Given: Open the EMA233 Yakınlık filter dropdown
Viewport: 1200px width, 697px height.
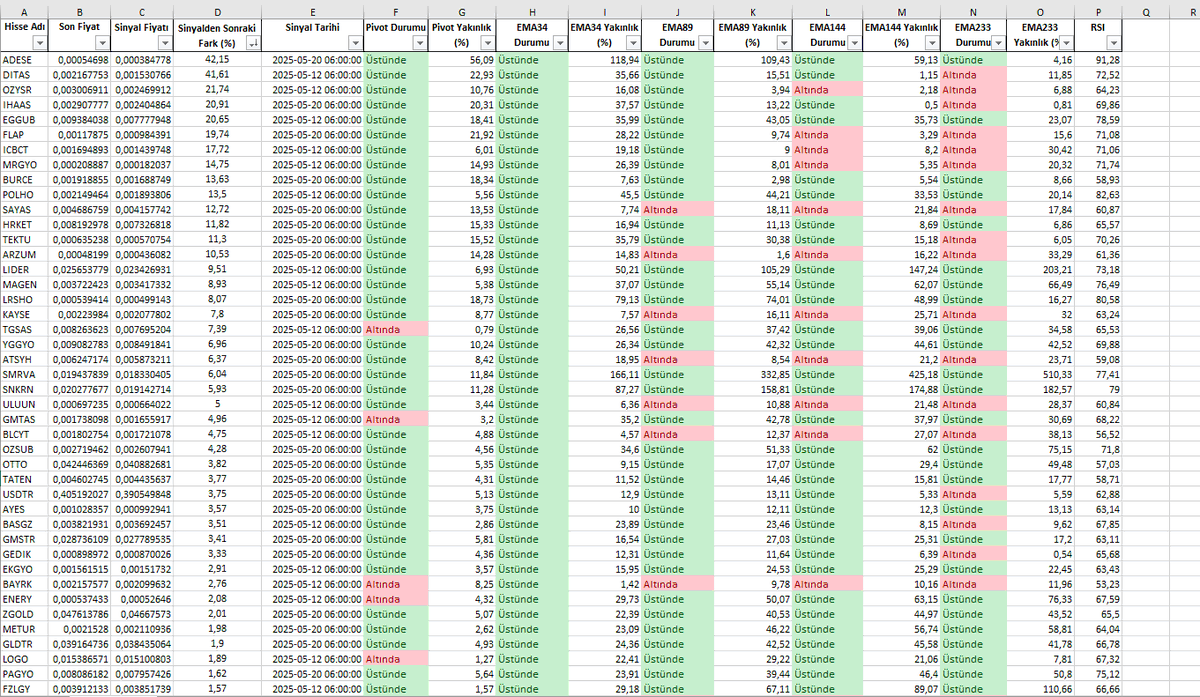Looking at the screenshot, I should (x=1066, y=44).
